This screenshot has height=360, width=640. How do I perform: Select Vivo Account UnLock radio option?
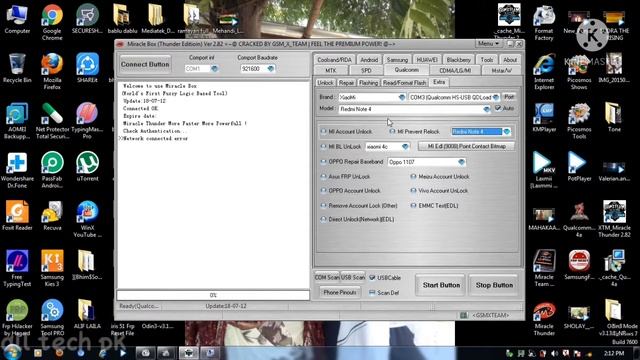pos(413,191)
